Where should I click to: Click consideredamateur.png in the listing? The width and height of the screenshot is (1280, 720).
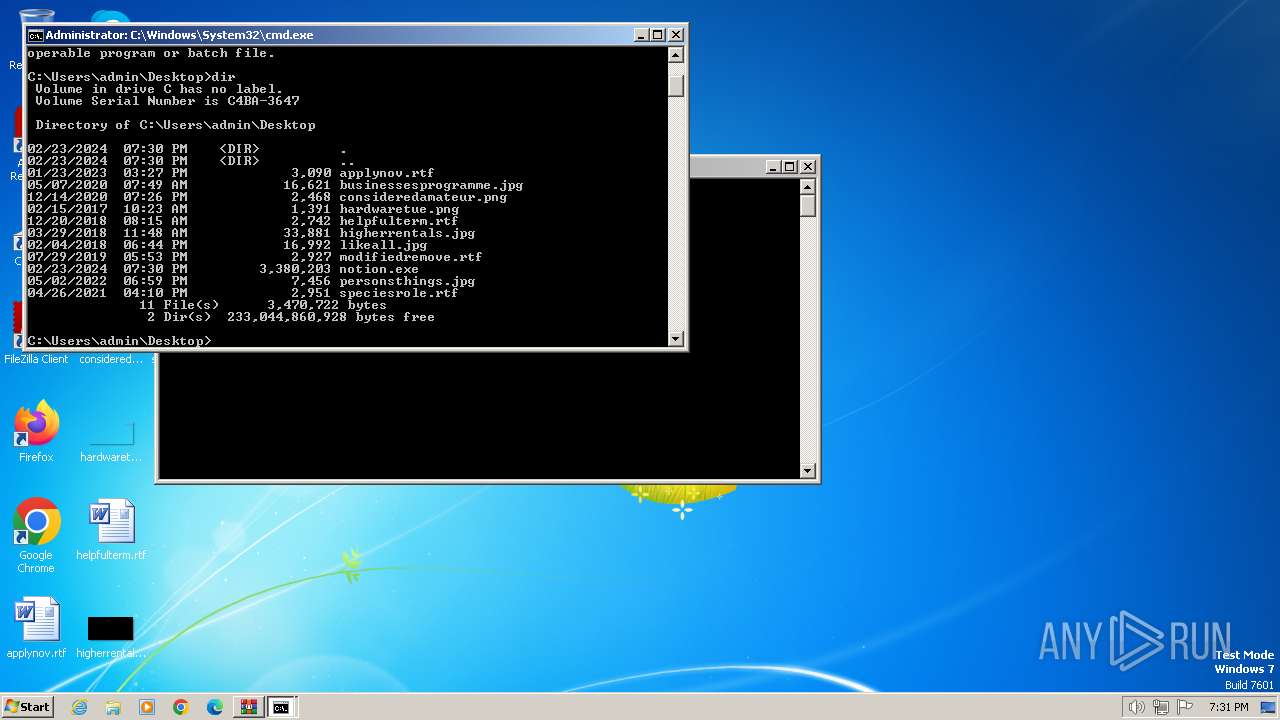click(x=423, y=197)
